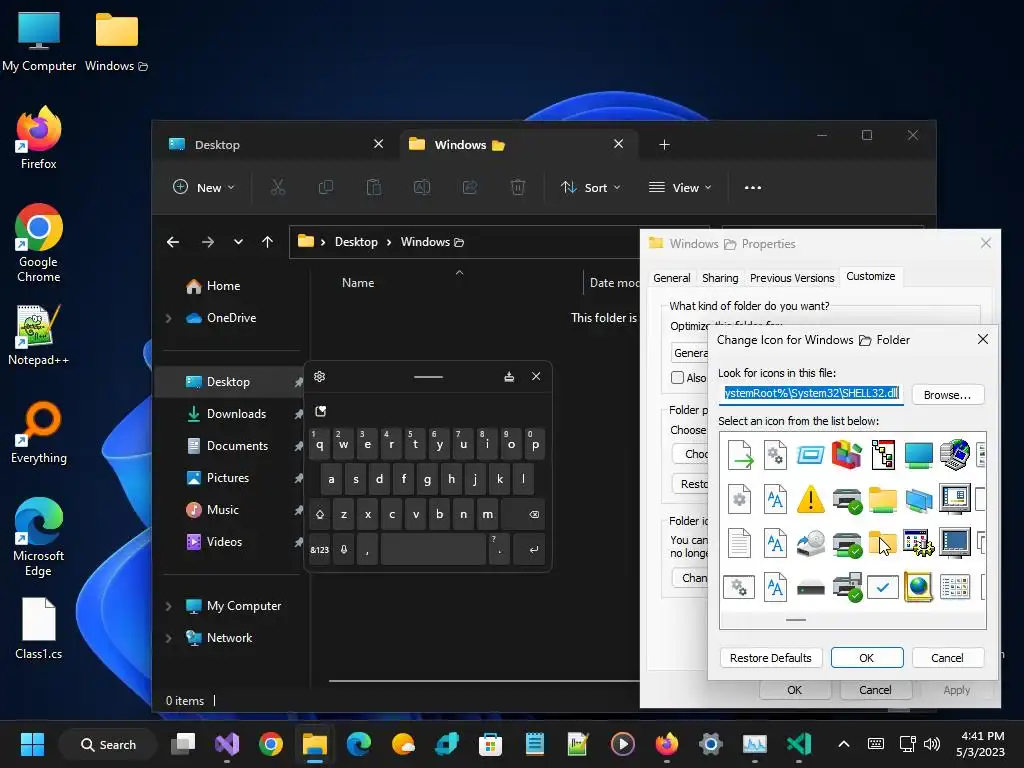Open the Previous Versions tab
The image size is (1024, 768).
point(792,278)
